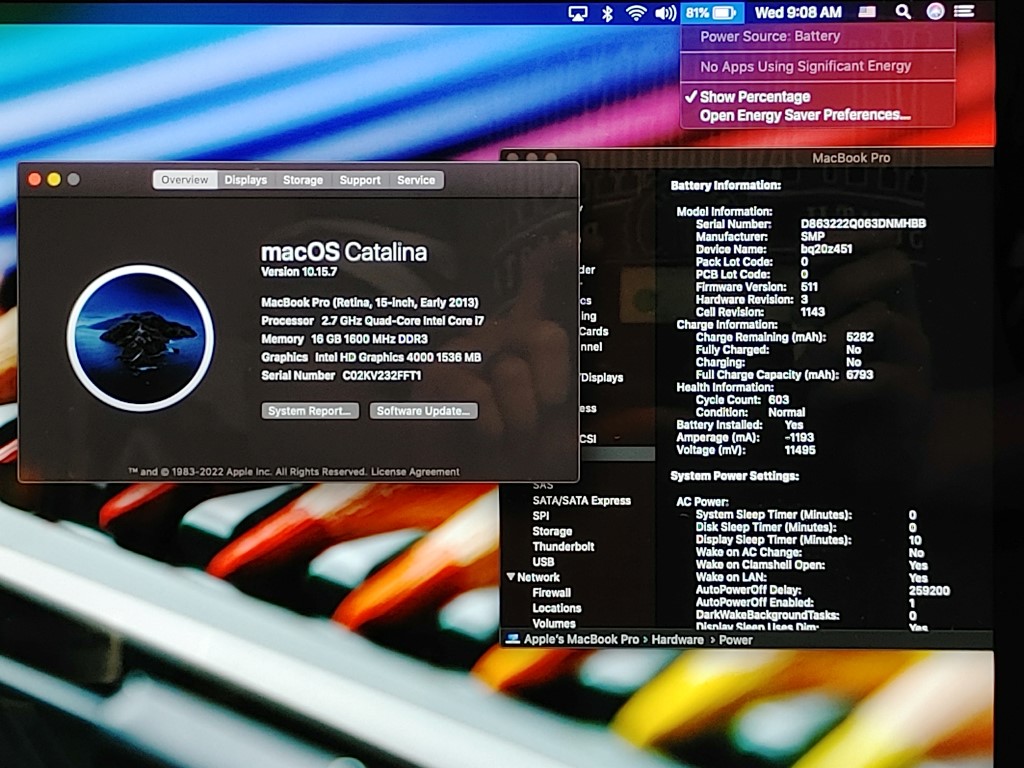
Task: Collapse the Network section triangle
Action: click(x=511, y=577)
